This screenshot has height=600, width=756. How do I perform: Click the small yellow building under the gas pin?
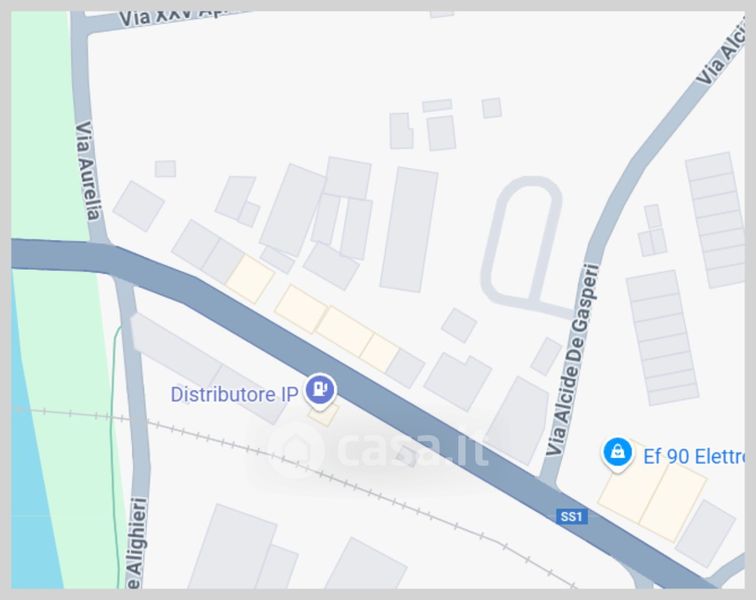324,415
